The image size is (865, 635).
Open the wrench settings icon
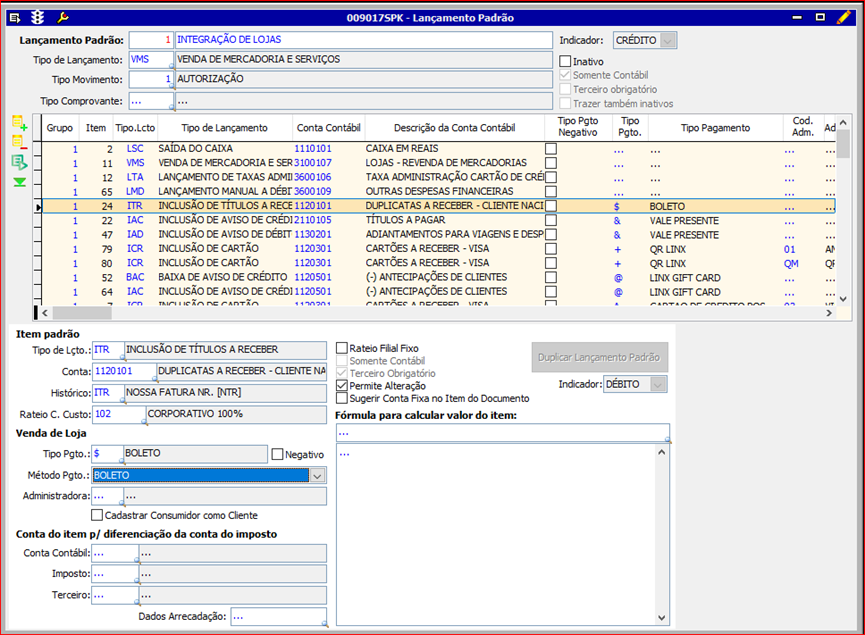63,17
